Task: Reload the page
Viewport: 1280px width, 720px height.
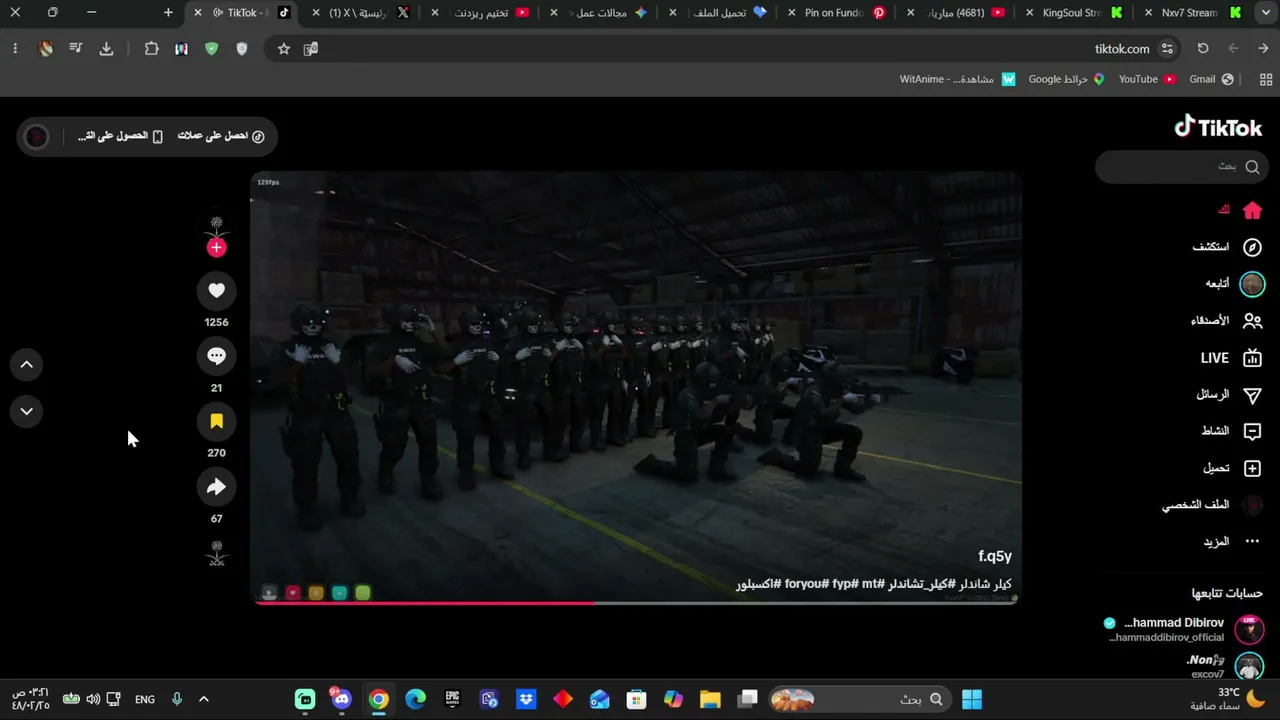Action: pos(1203,48)
